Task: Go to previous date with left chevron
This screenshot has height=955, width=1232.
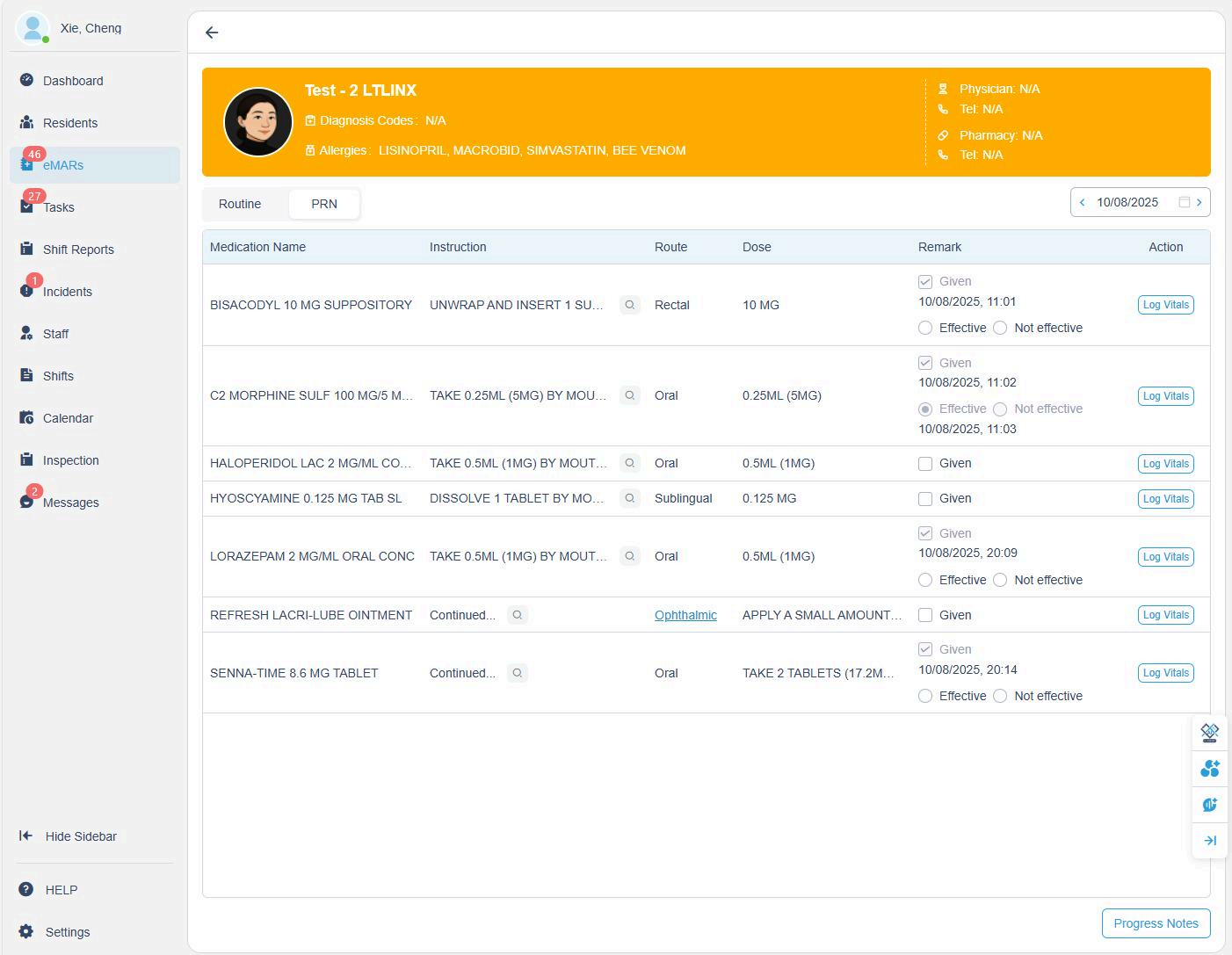Action: pos(1083,202)
